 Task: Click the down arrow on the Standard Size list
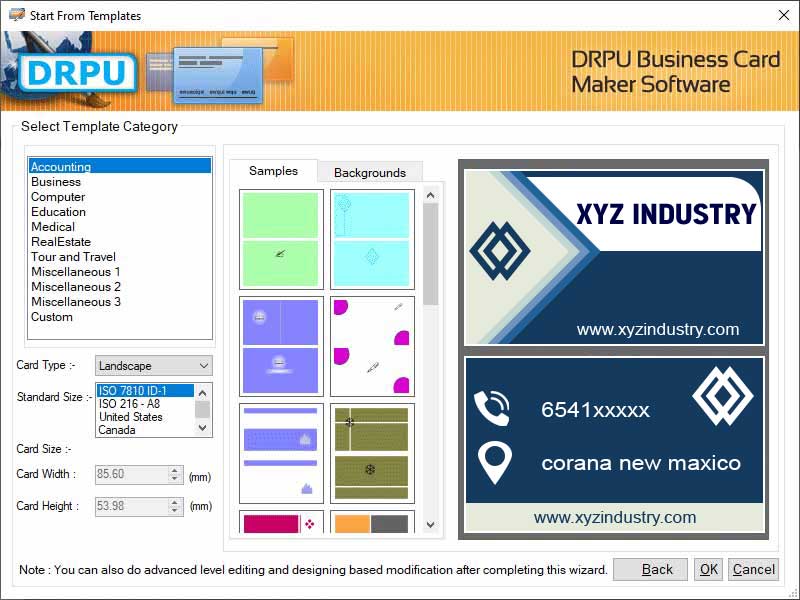pos(202,428)
